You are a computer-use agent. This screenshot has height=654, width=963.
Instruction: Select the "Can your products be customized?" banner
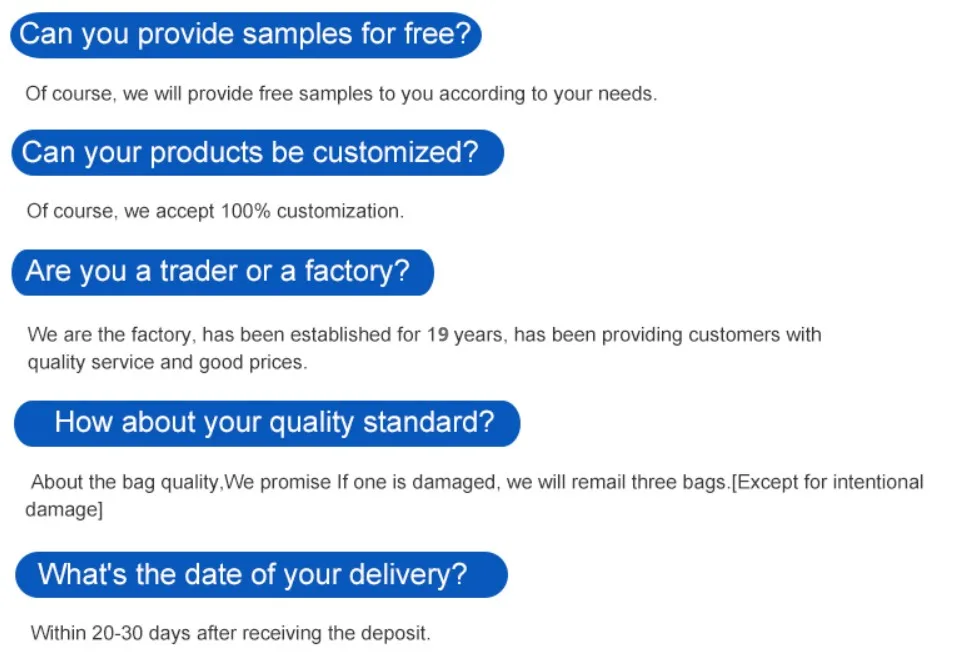point(257,152)
